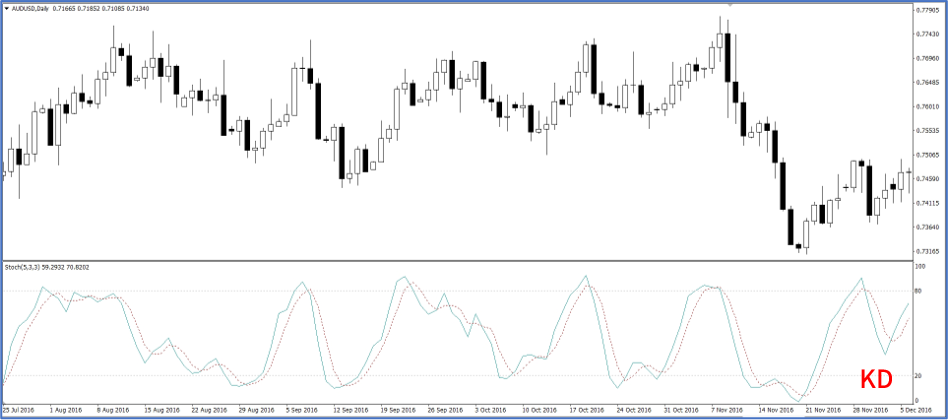
Task: Select the 0.76010 price level on the scale
Action: (927, 106)
